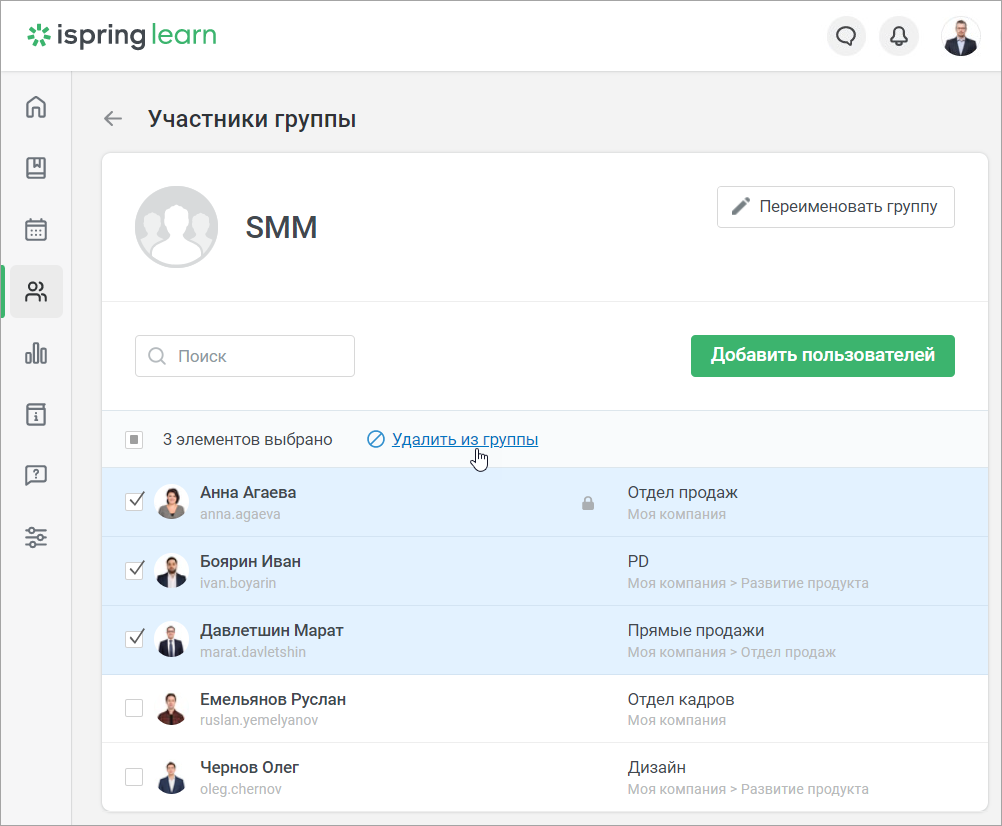Click the Удалить из группы link
Image resolution: width=1002 pixels, height=826 pixels.
click(465, 440)
